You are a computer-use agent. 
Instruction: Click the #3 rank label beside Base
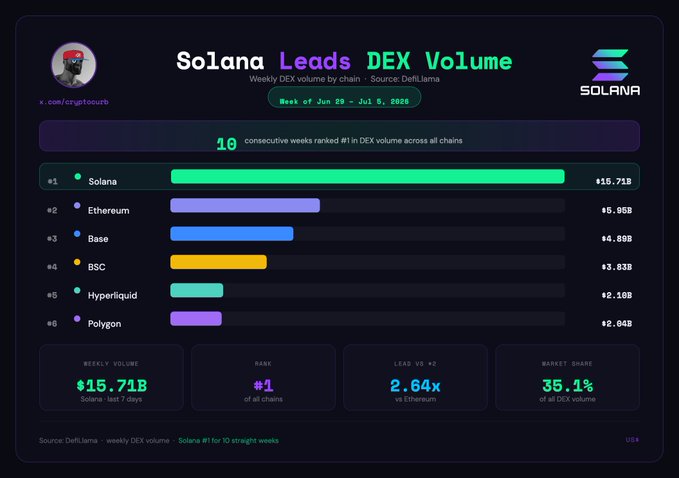(x=52, y=239)
